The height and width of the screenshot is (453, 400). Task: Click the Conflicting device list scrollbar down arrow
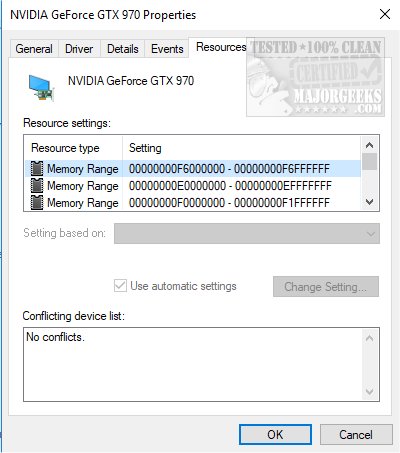point(369,391)
